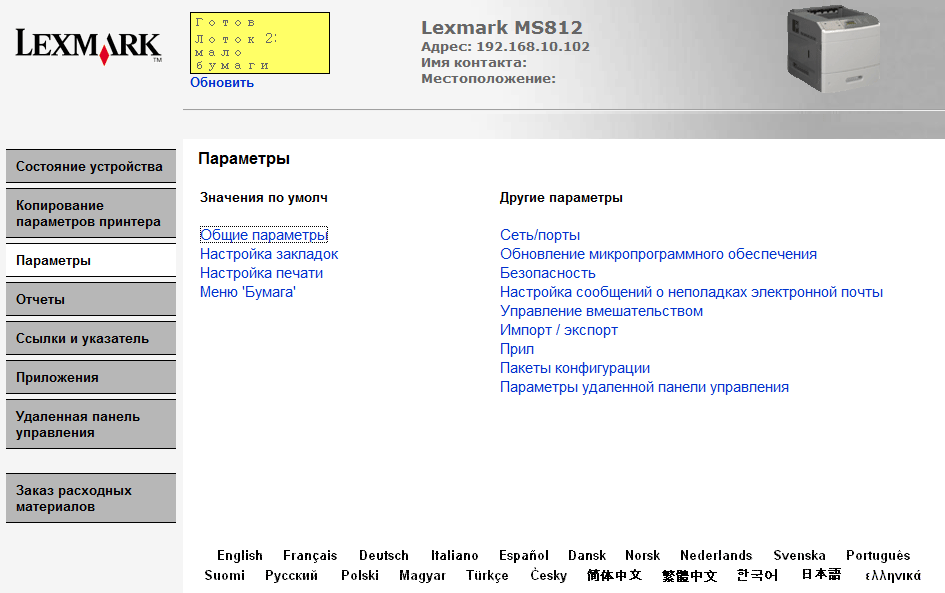
Task: Switch language to Italiano
Action: coord(454,556)
